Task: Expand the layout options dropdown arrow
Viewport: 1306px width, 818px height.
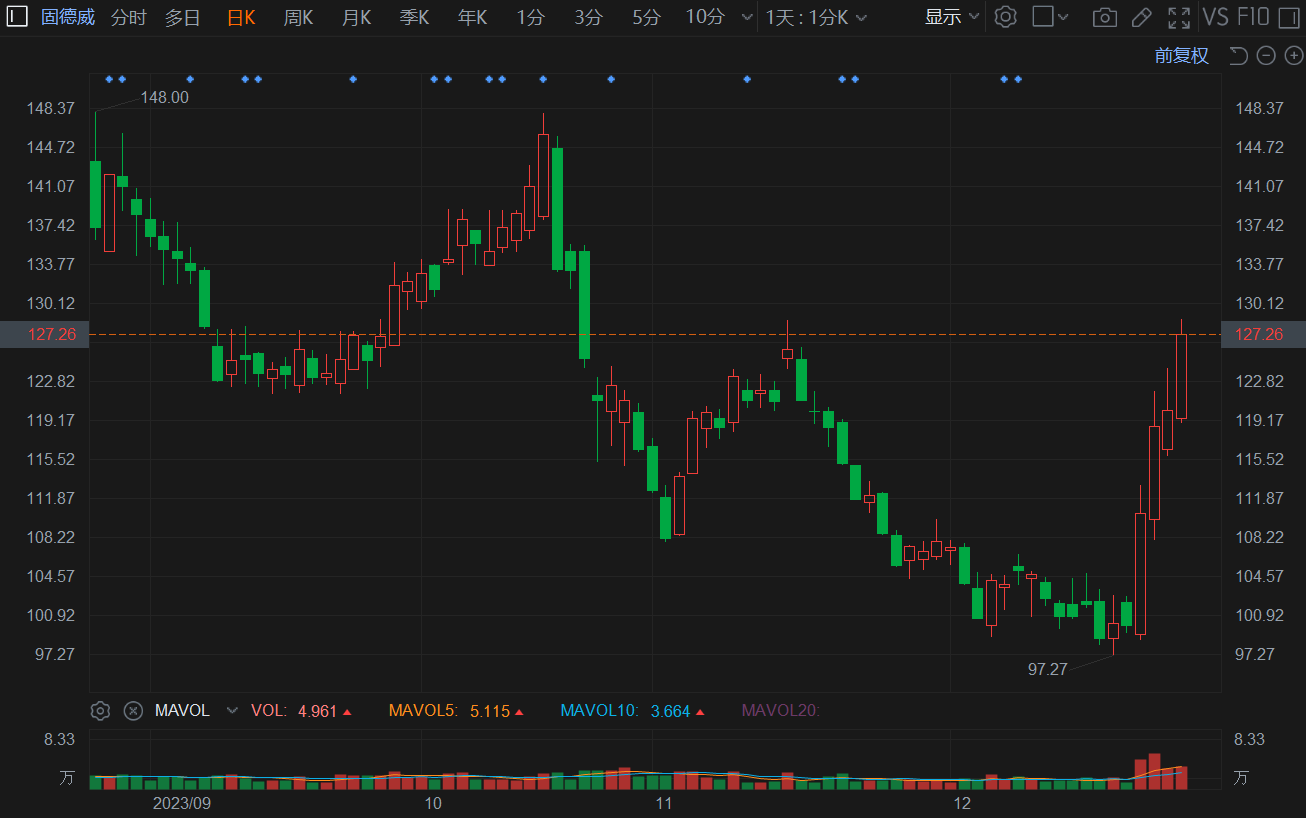Action: click(x=1063, y=17)
